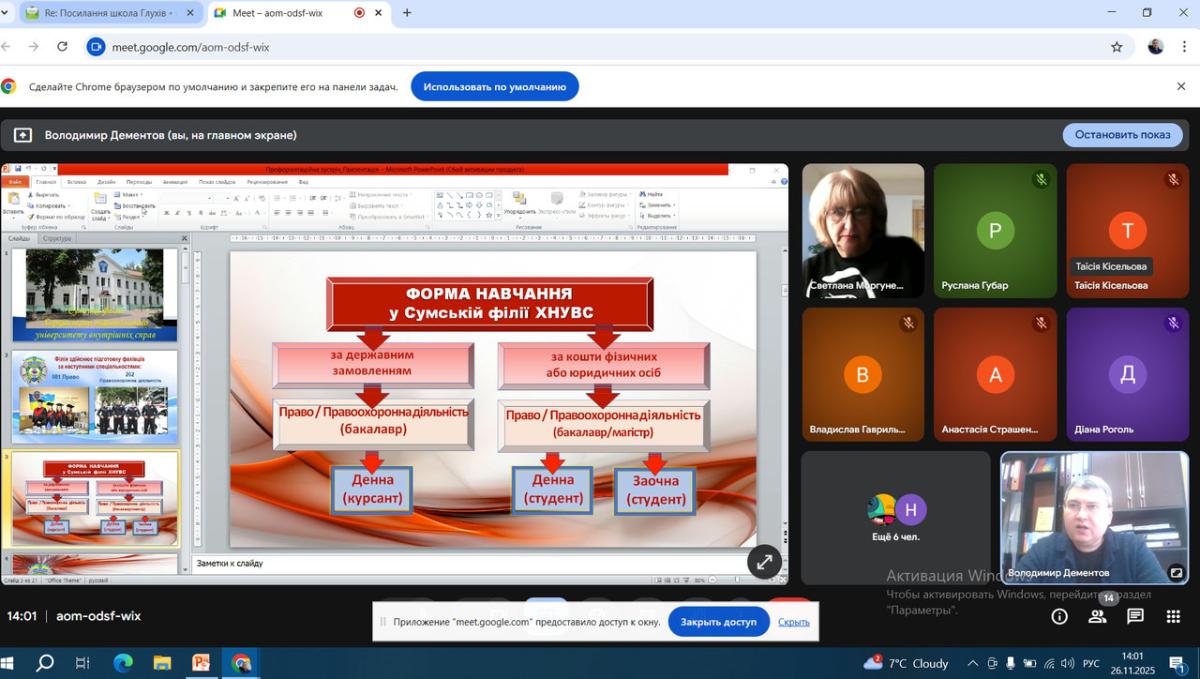Open PowerPoint from the Windows taskbar
The image size is (1200, 679).
tap(201, 663)
